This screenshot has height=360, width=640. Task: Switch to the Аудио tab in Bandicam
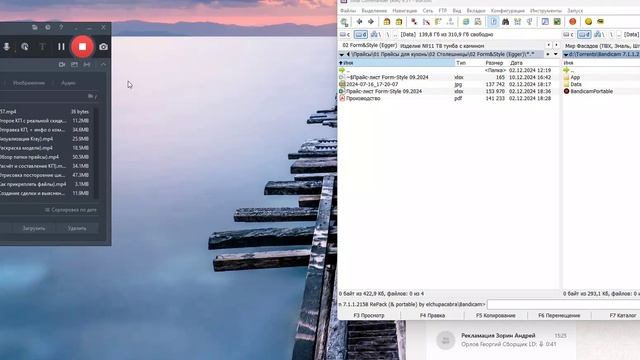(68, 83)
